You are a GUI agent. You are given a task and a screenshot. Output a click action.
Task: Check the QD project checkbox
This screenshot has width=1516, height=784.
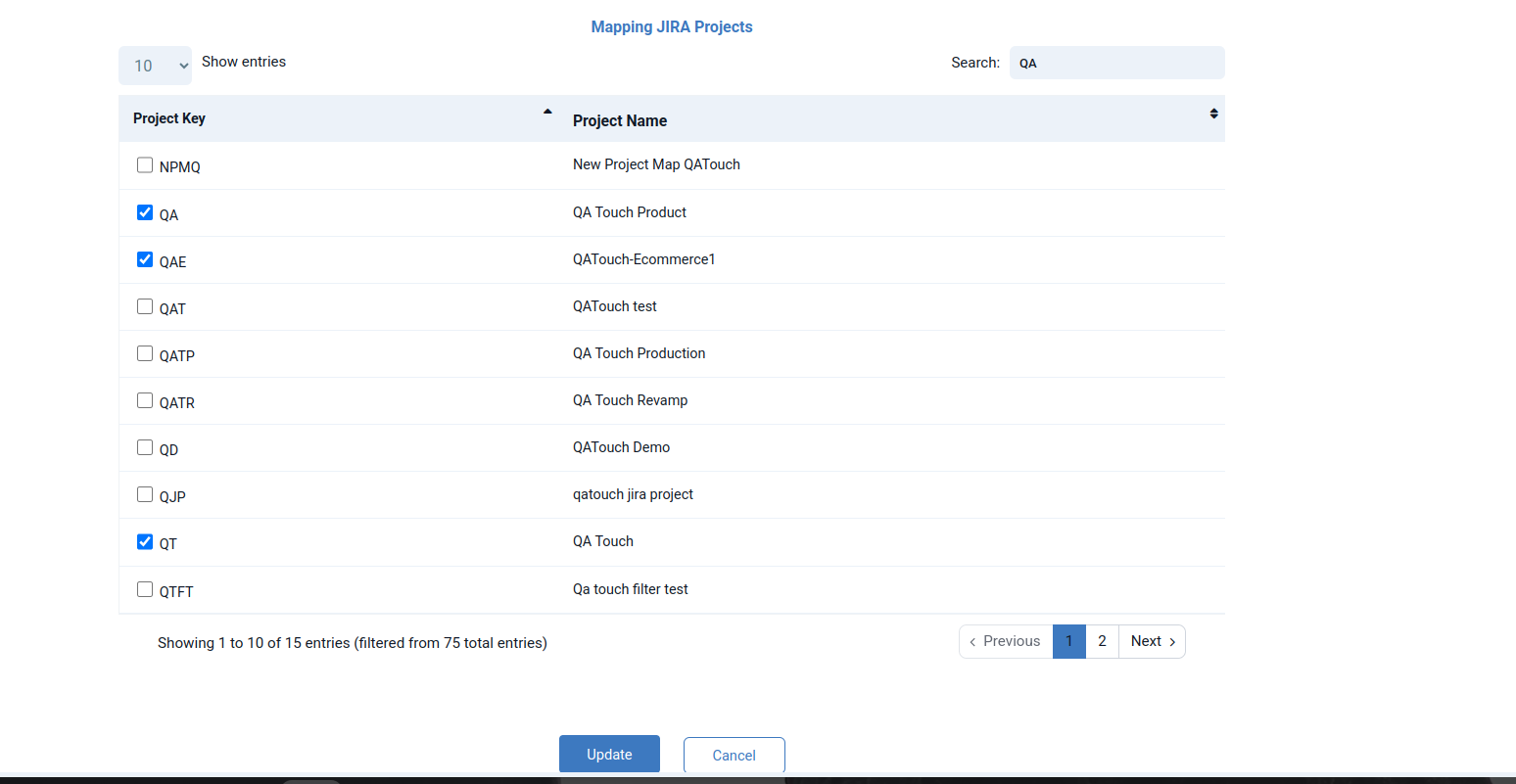145,447
